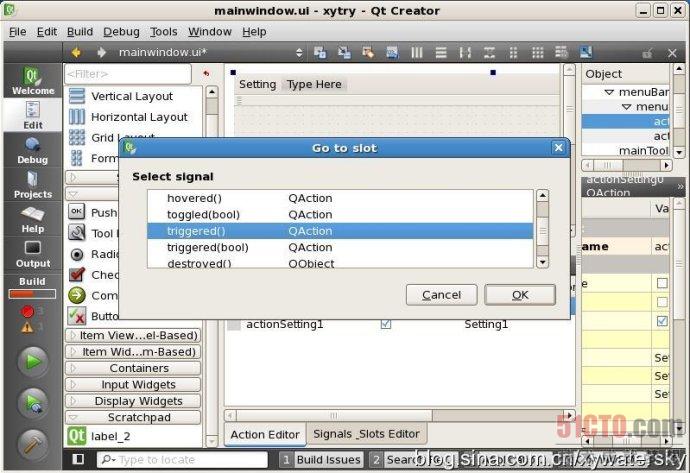The image size is (690, 473).
Task: Expand the Input Widgets category
Action: tap(133, 385)
